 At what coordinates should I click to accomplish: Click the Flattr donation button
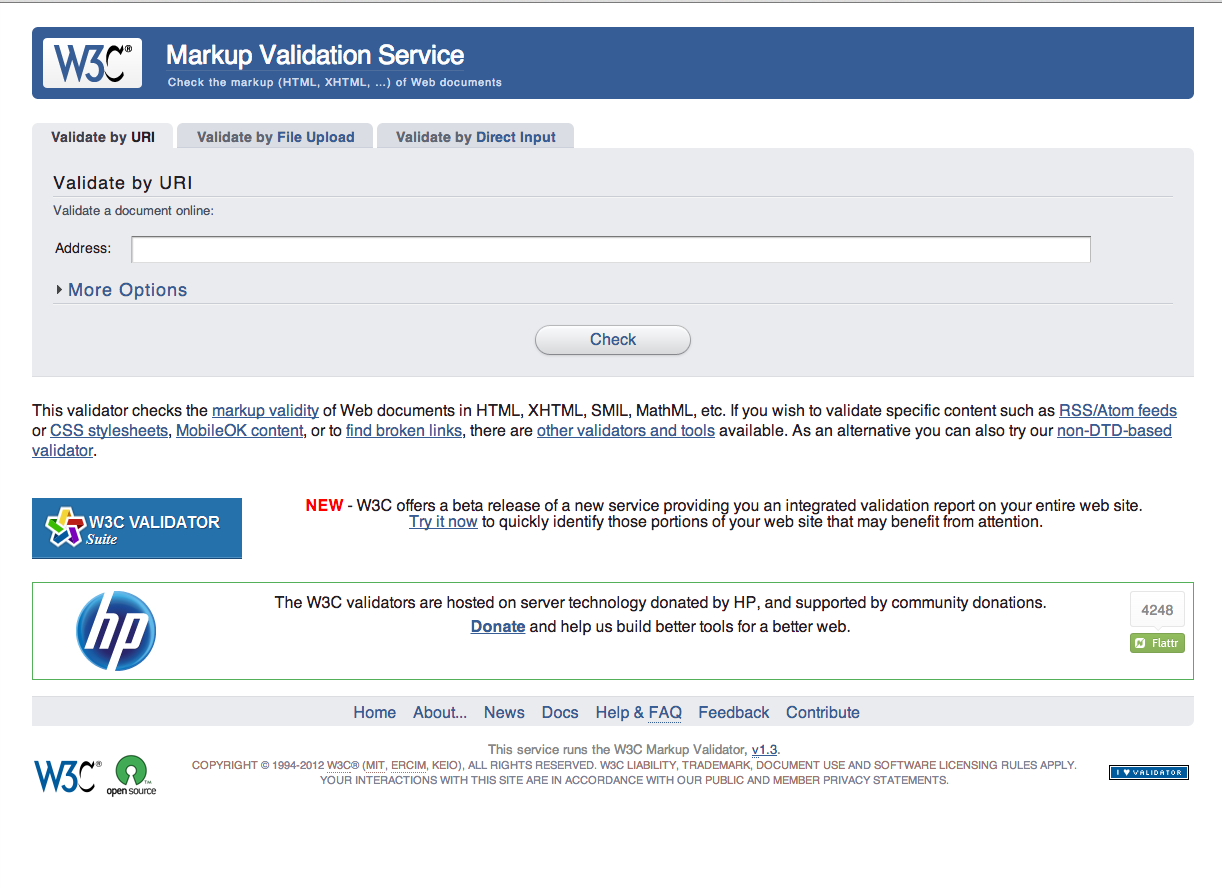click(1157, 642)
